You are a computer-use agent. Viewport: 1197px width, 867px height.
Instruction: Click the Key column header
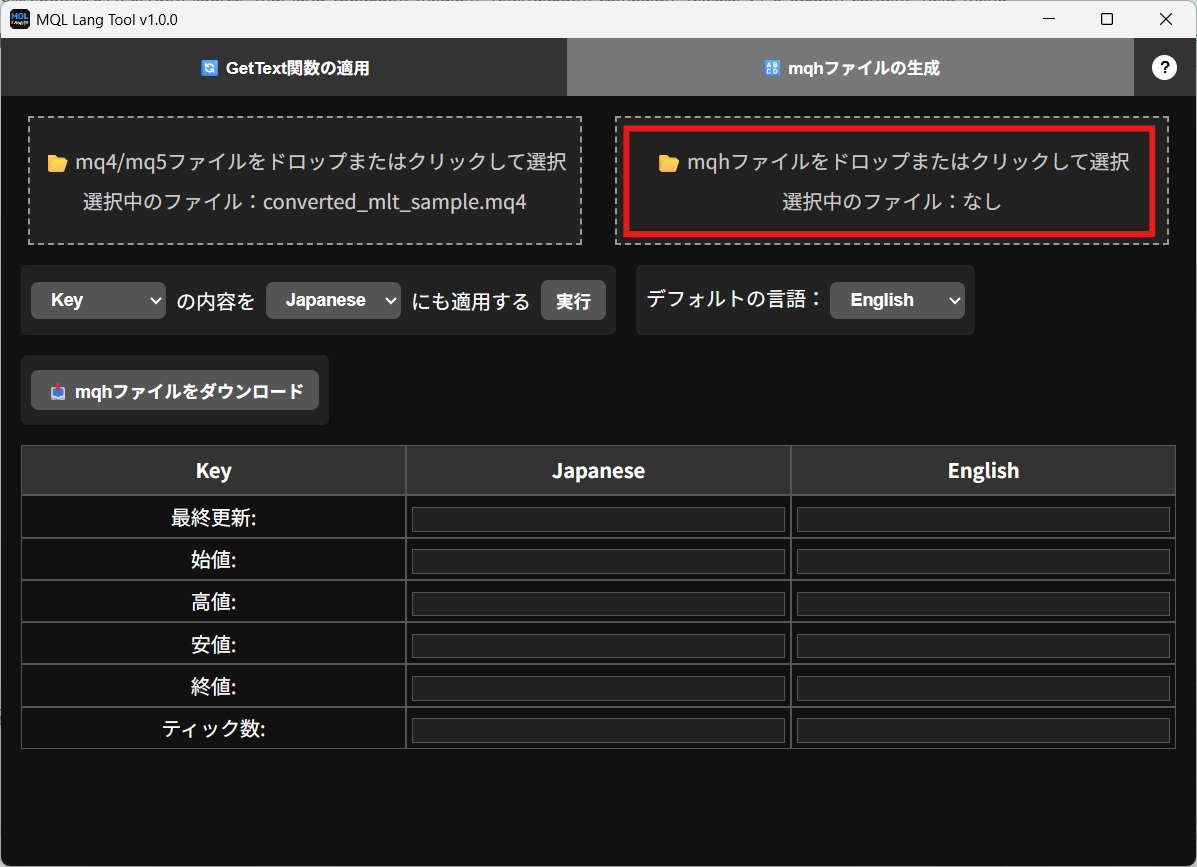click(x=214, y=471)
